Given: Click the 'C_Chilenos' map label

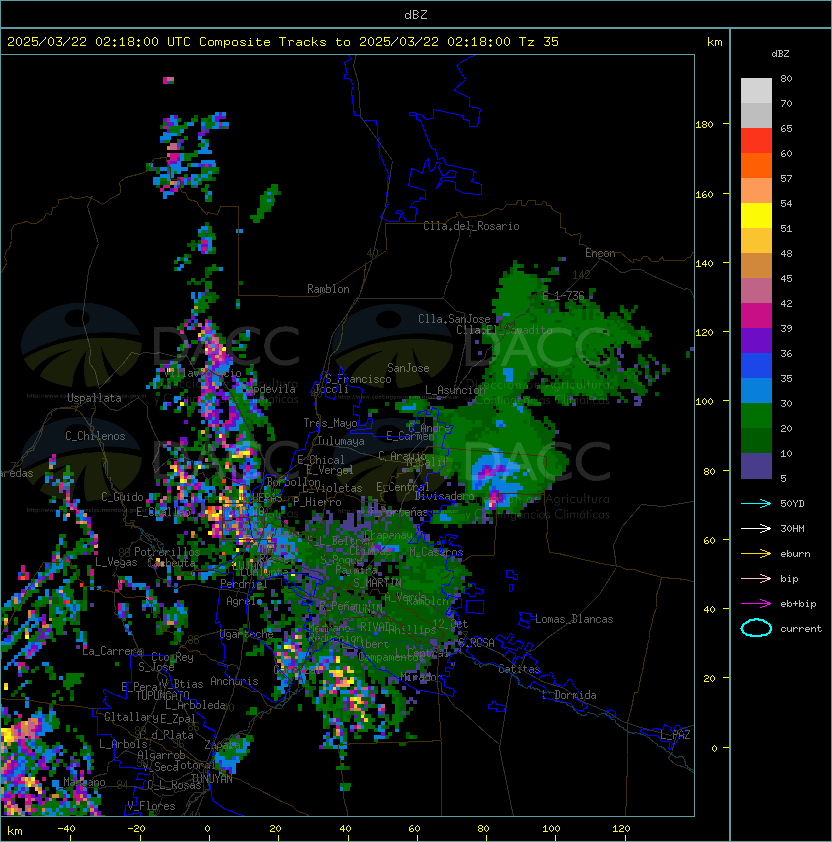Looking at the screenshot, I should click(x=95, y=436).
